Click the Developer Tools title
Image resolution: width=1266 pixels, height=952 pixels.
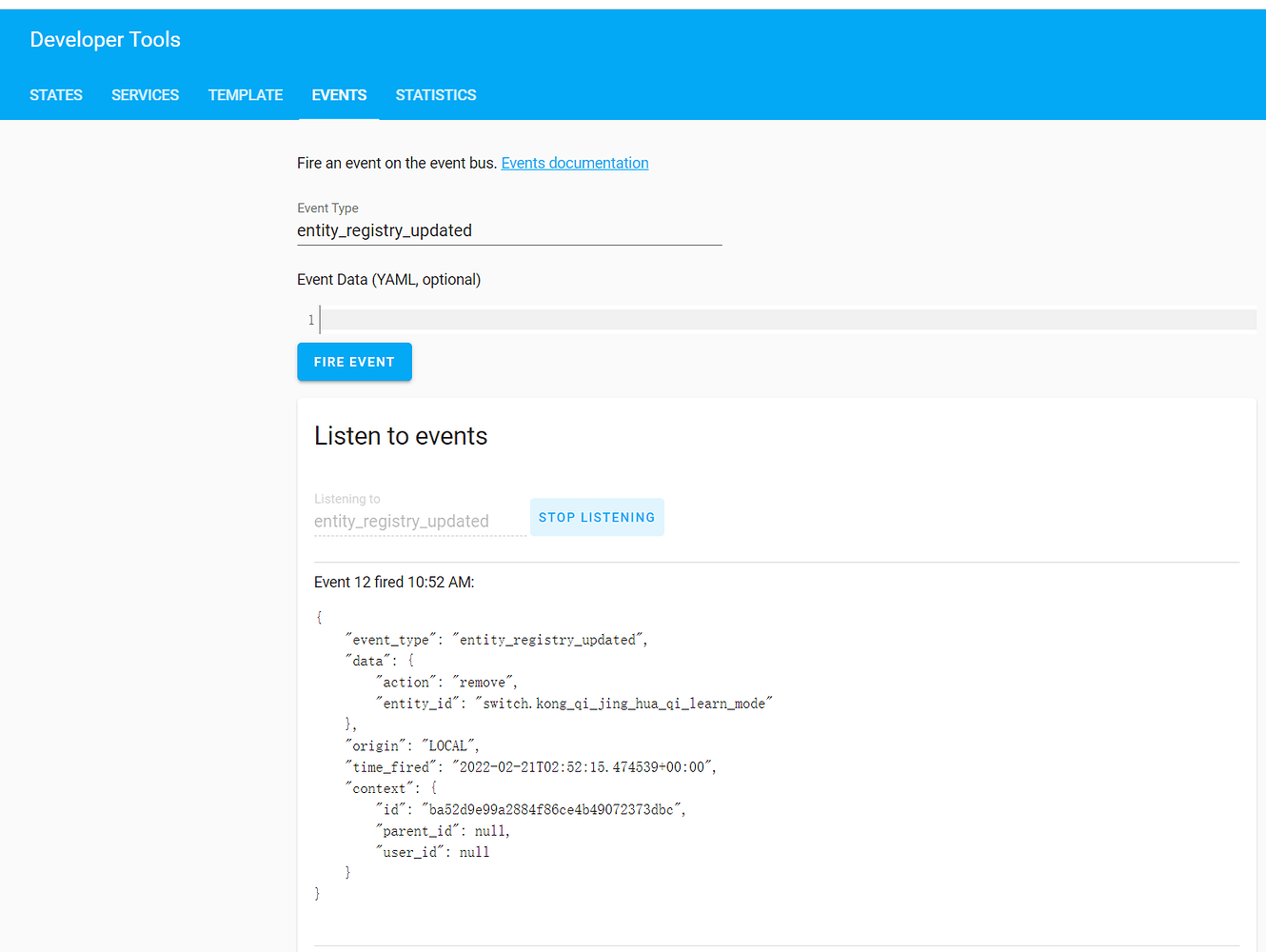(x=106, y=39)
